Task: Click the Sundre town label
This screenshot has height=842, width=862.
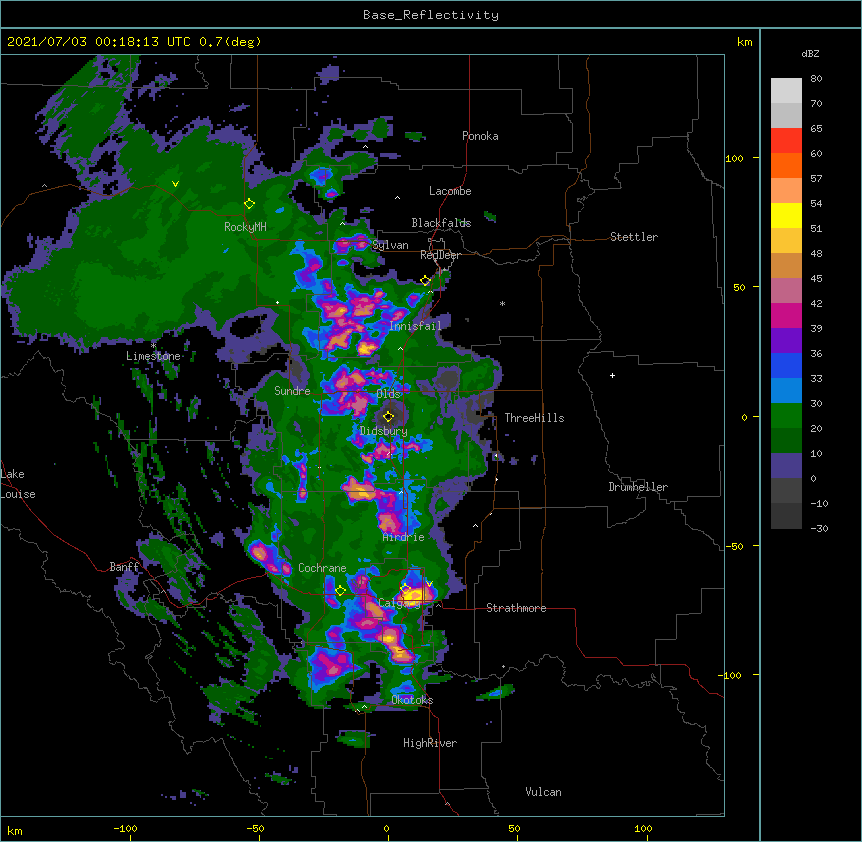Action: (x=292, y=391)
